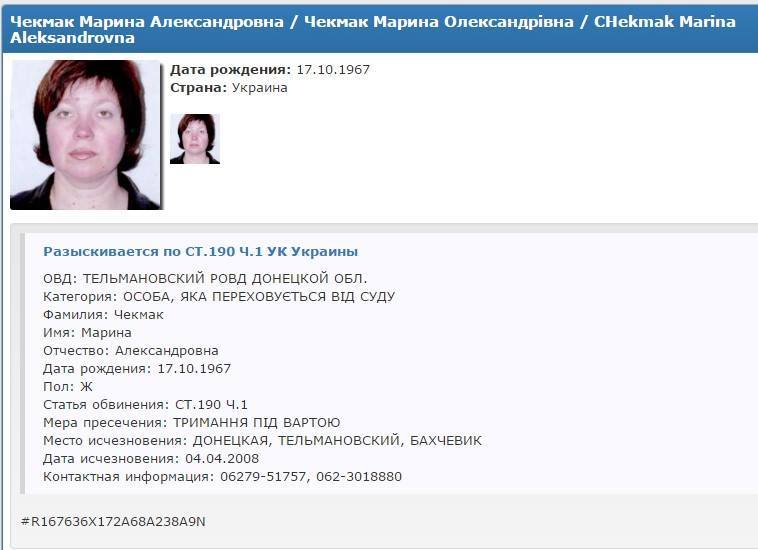This screenshot has height=550, width=758.
Task: Click the Latin name 'Aleksandrovna' in the header
Action: pyautogui.click(x=73, y=38)
